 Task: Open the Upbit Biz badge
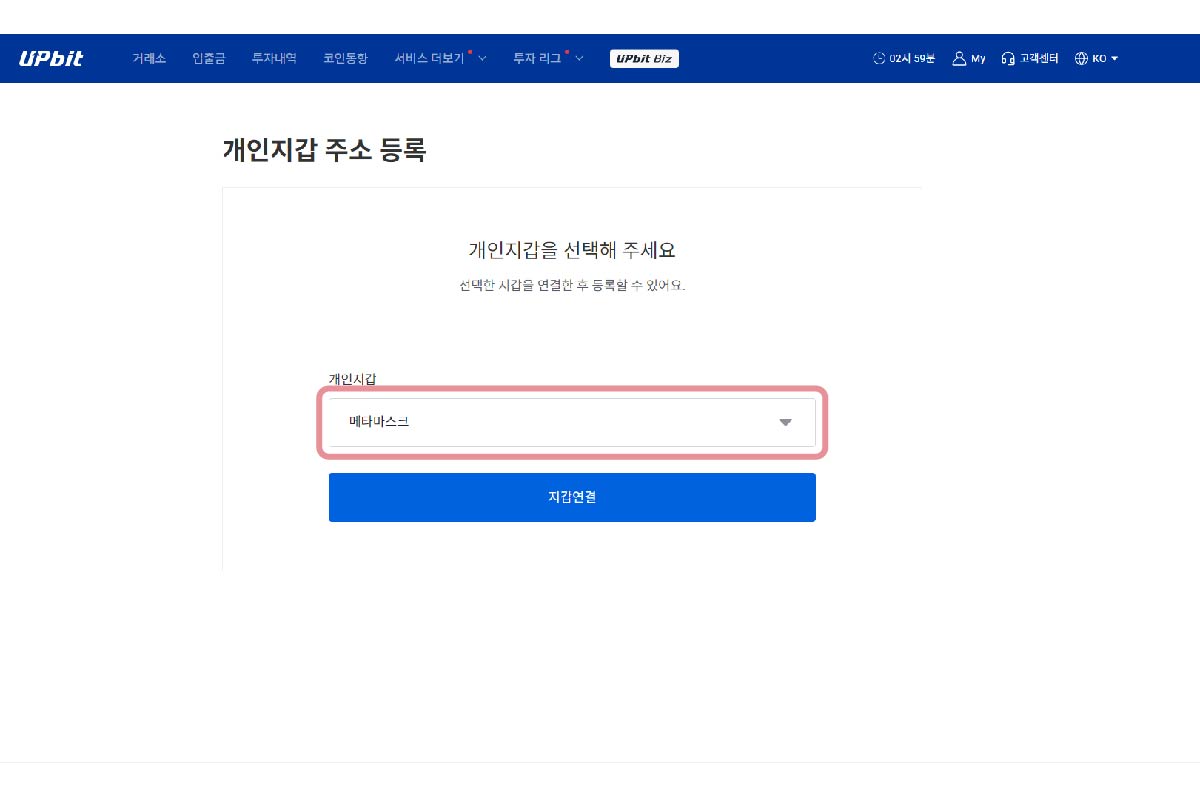click(x=644, y=59)
